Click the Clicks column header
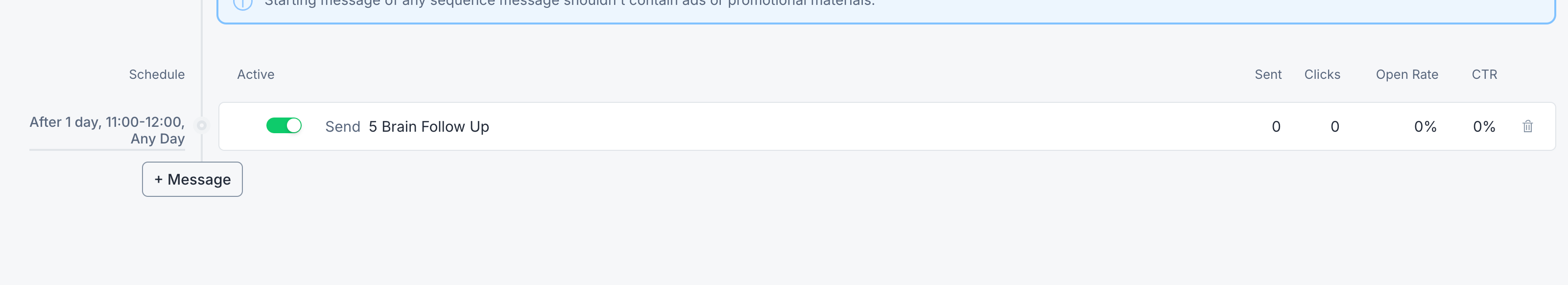This screenshot has width=1568, height=285. 1322,74
